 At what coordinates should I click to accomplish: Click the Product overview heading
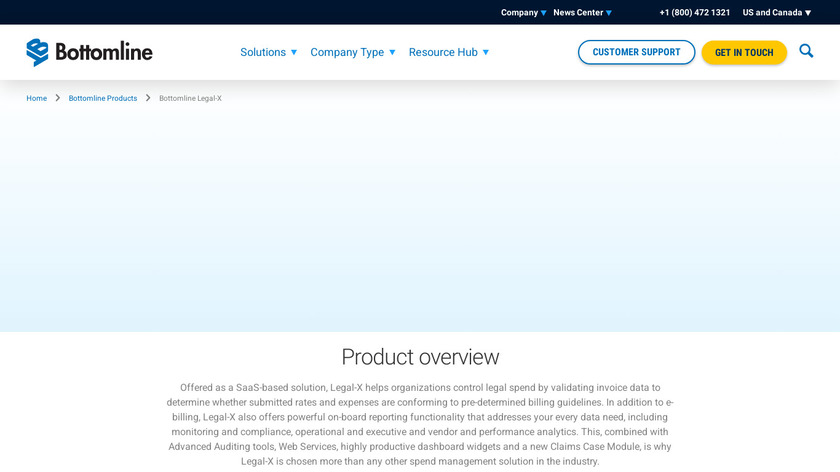(x=420, y=357)
